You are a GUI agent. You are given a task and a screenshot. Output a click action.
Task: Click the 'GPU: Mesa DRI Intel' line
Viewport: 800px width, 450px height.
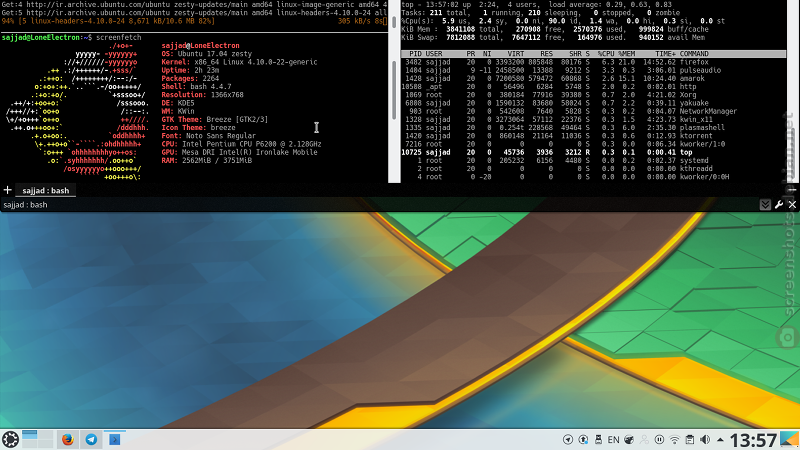[x=239, y=152]
